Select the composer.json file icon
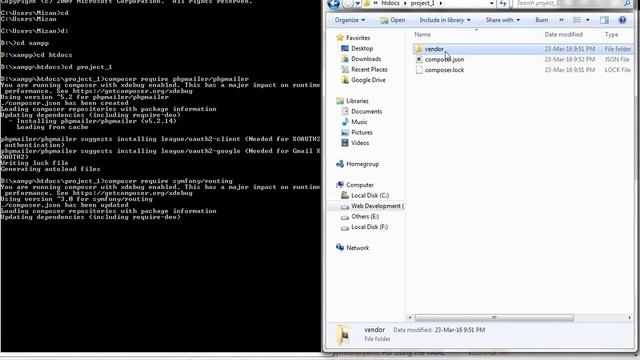Viewport: 640px width, 360px height. (419, 60)
